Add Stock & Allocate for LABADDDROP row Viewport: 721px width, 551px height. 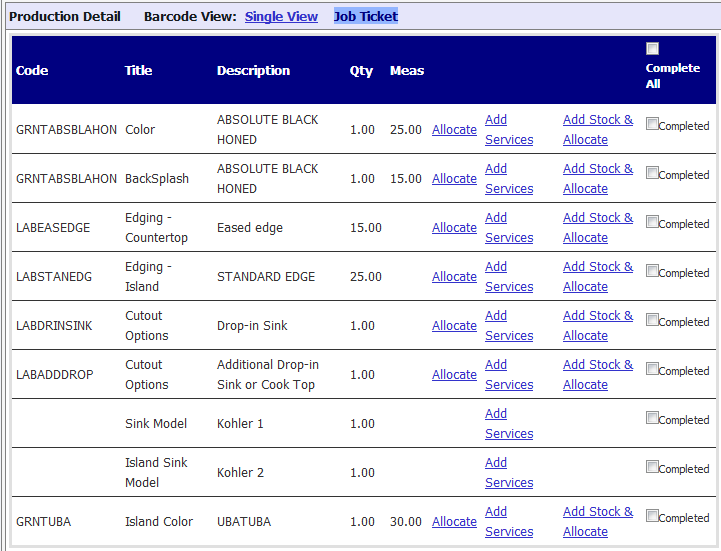pyautogui.click(x=597, y=375)
